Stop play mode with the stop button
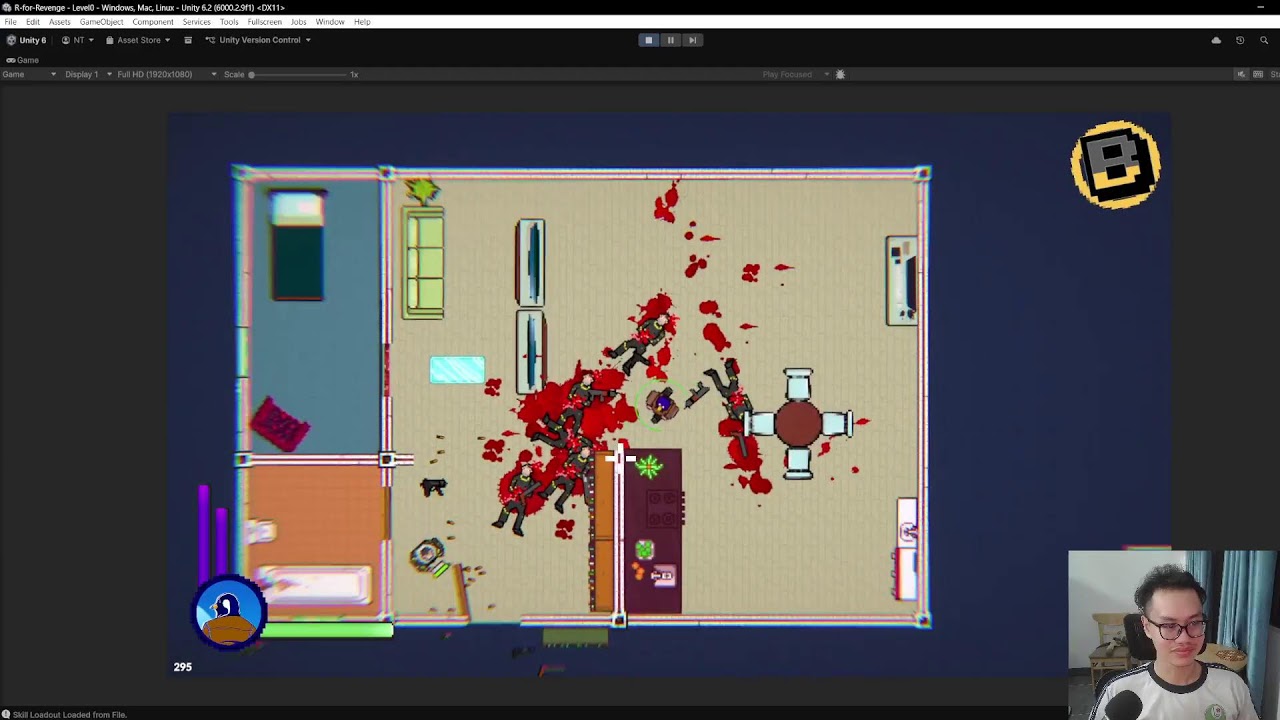This screenshot has height=720, width=1280. 648,40
